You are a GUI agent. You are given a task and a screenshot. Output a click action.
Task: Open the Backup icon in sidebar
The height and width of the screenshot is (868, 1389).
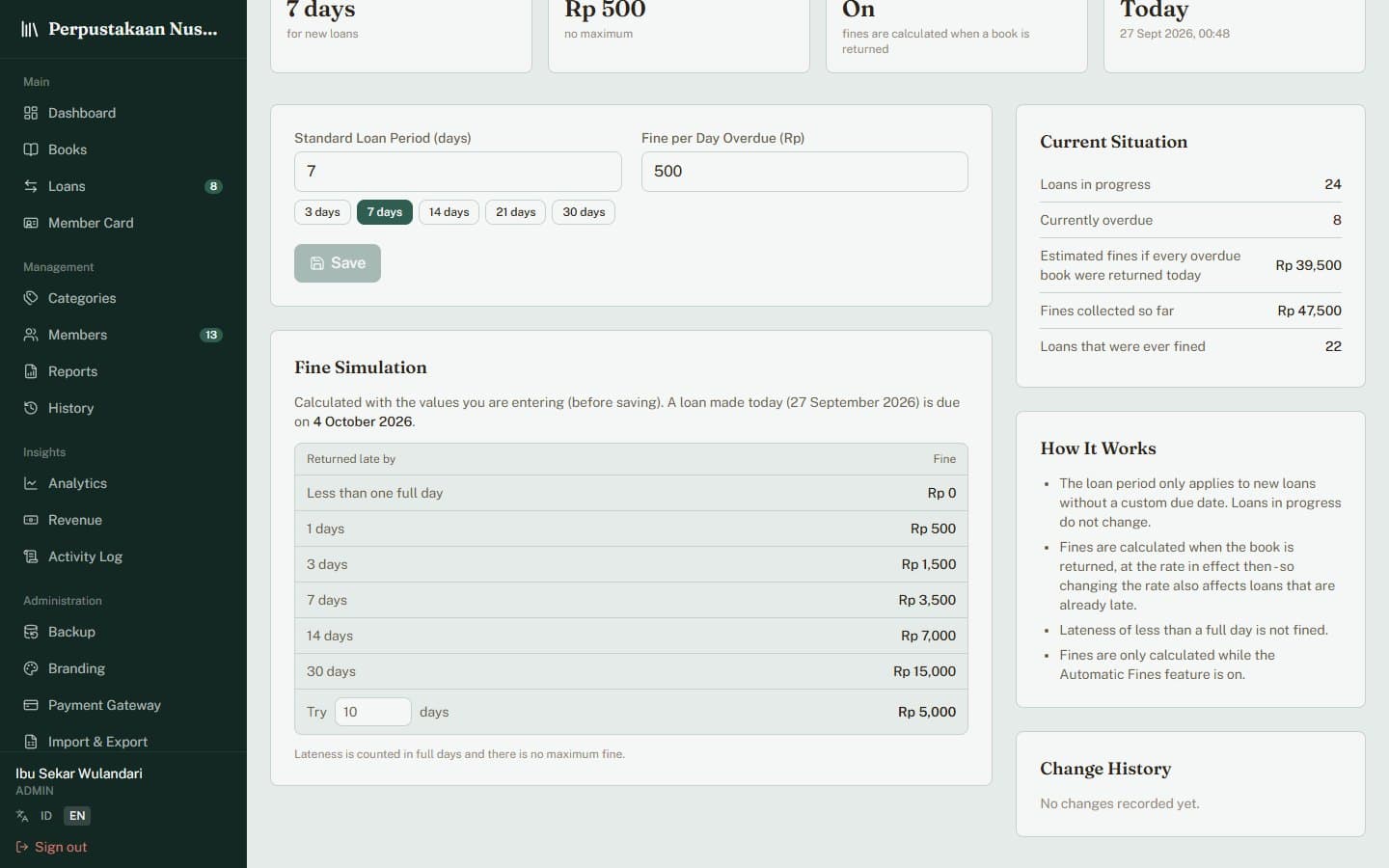(31, 632)
